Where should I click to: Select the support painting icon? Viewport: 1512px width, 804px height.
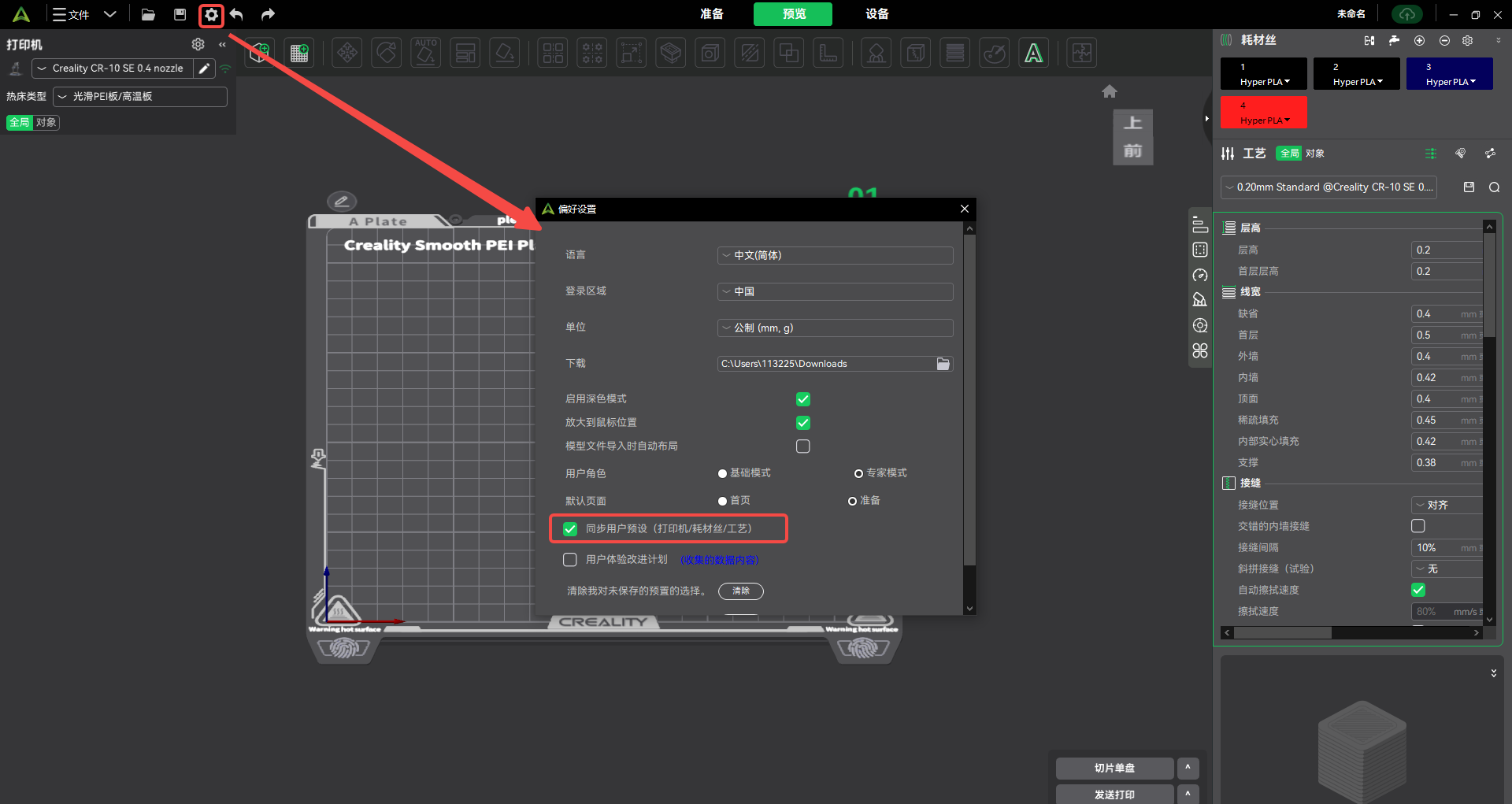click(x=876, y=53)
